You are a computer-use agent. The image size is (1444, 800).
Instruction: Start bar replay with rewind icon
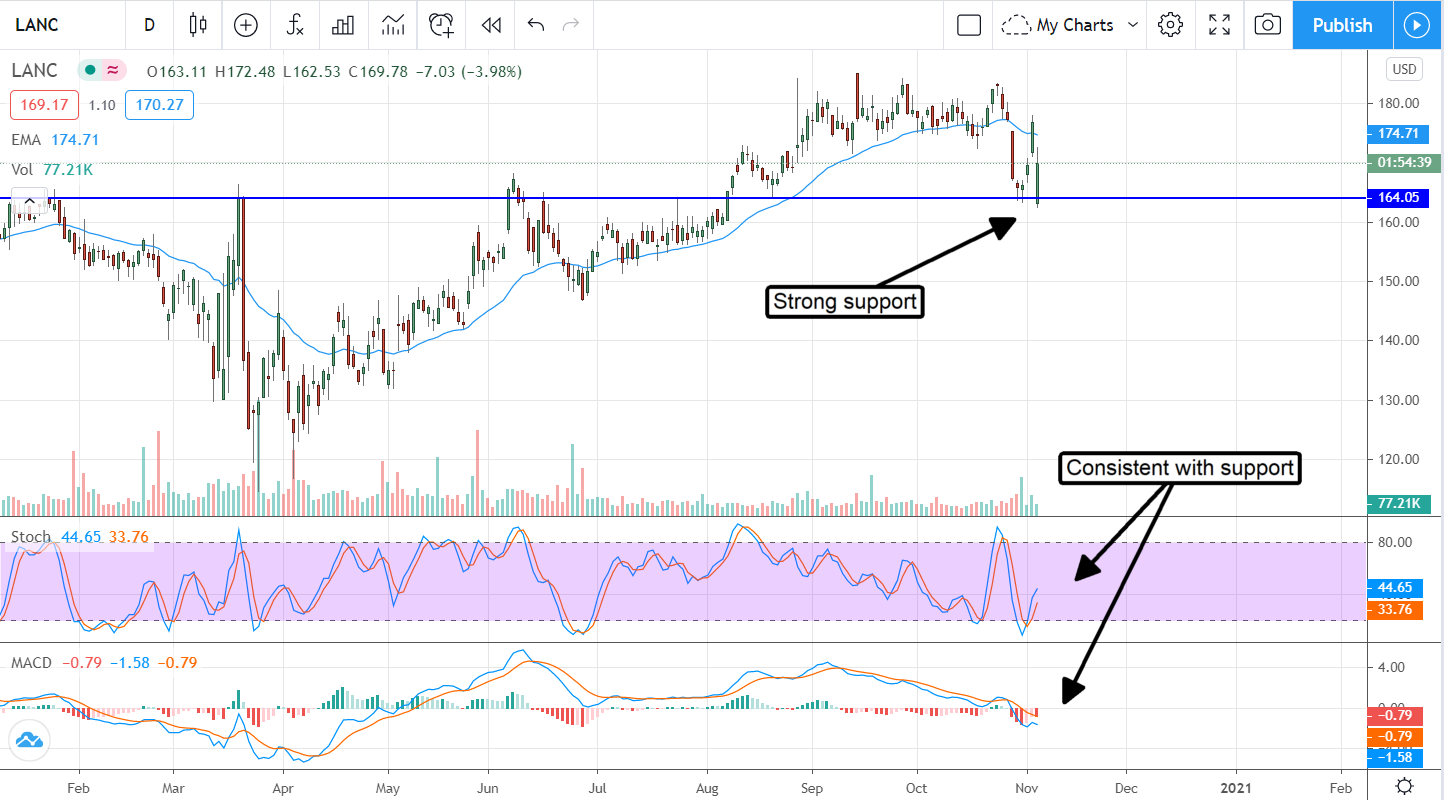tap(490, 25)
